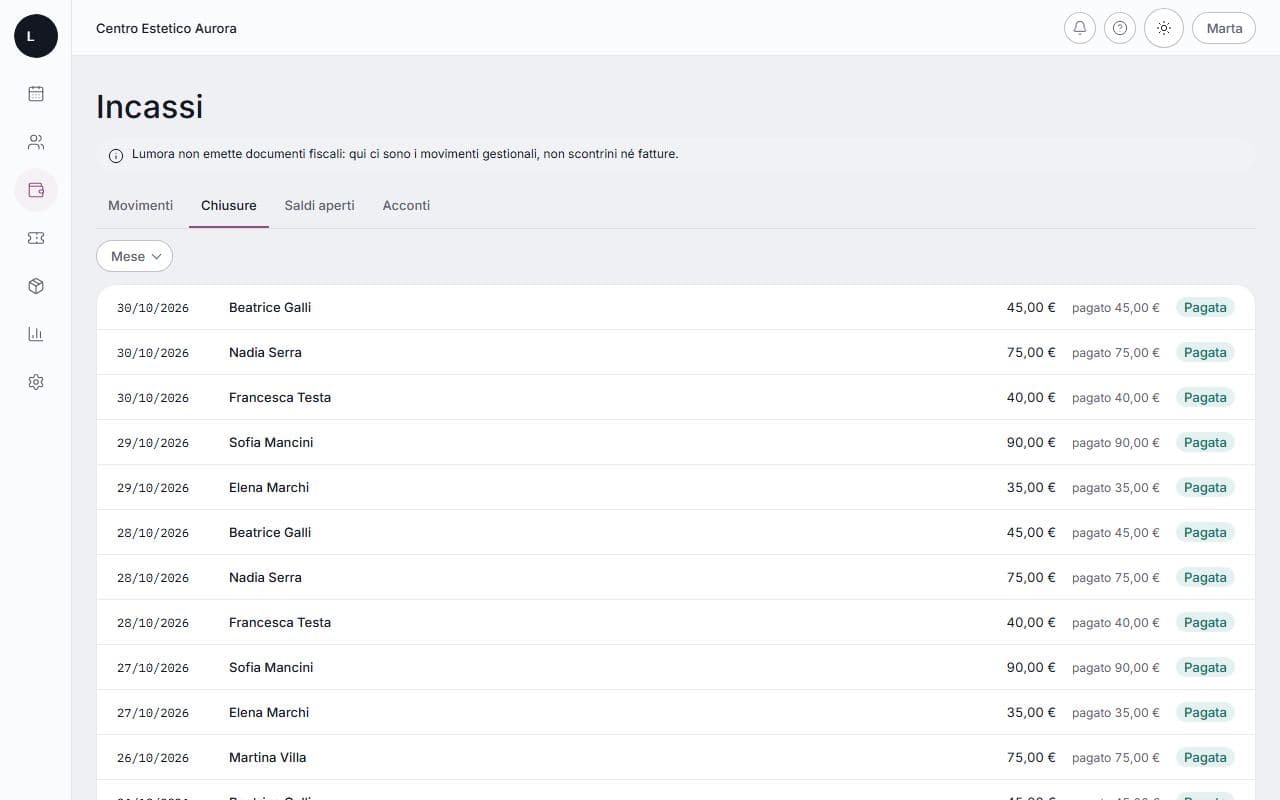1280x800 pixels.
Task: Select Elena Marchi row dated 27/10/2026
Action: click(x=676, y=712)
